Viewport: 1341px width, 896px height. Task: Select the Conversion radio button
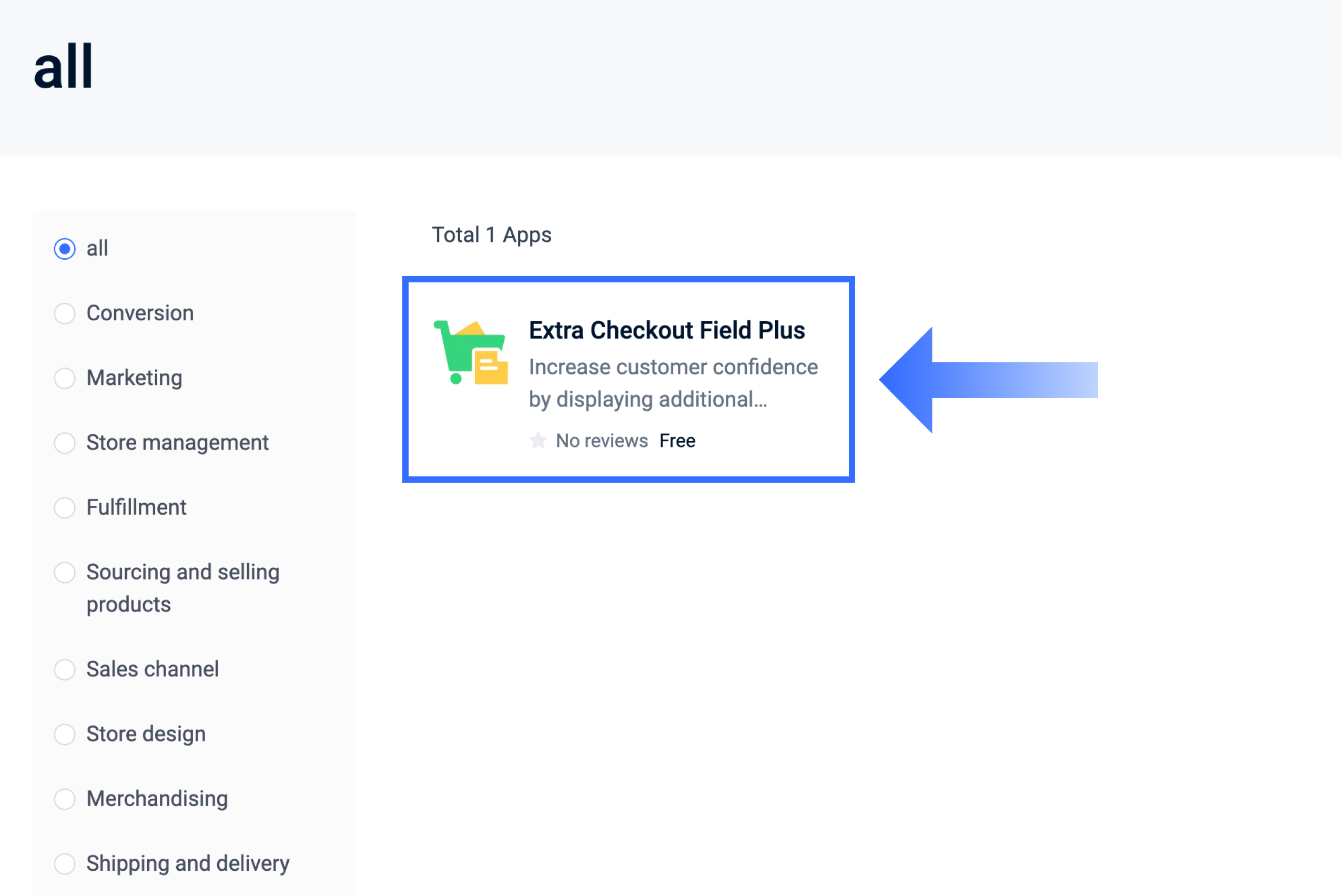pos(65,313)
